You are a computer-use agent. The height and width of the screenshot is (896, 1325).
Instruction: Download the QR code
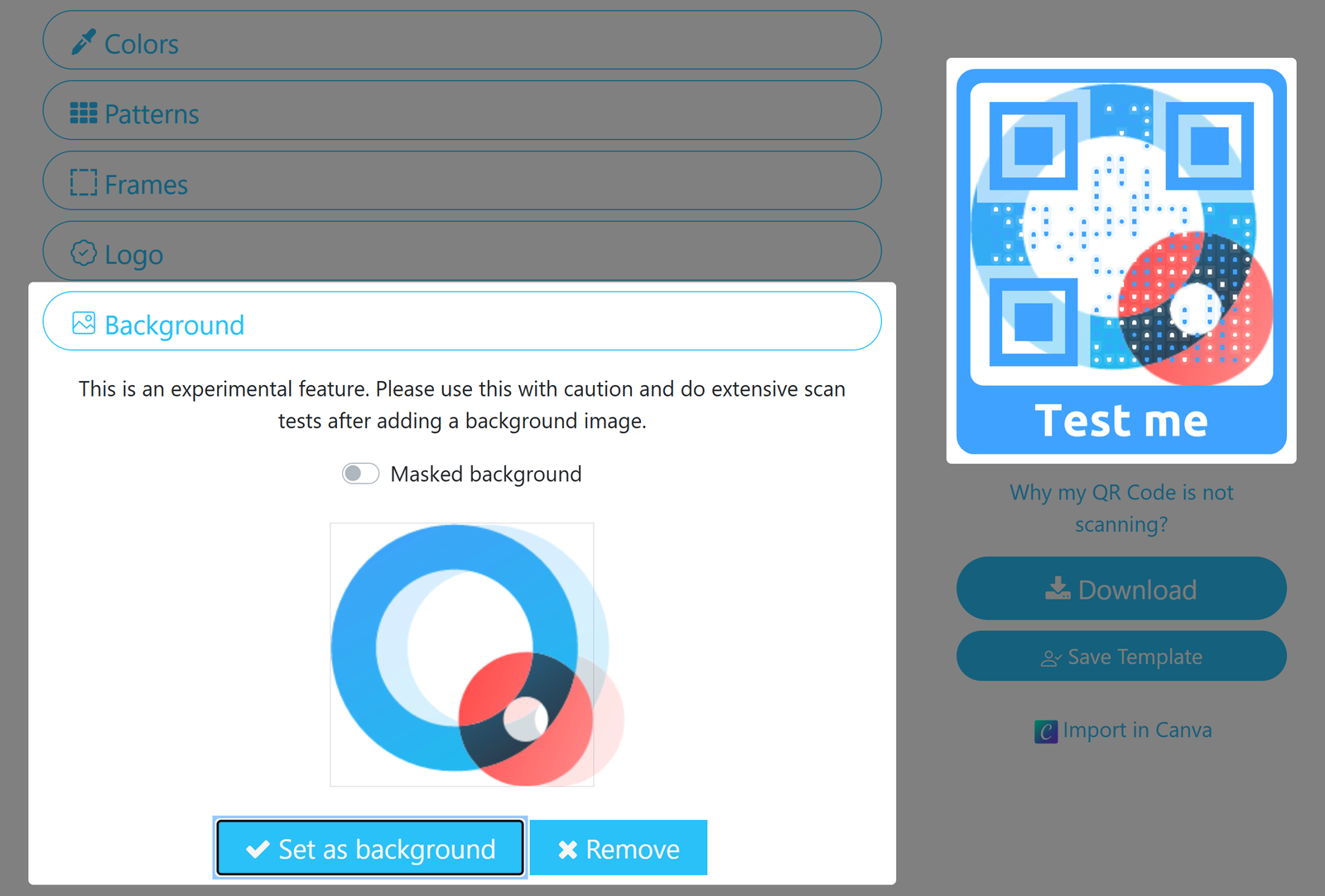tap(1121, 589)
